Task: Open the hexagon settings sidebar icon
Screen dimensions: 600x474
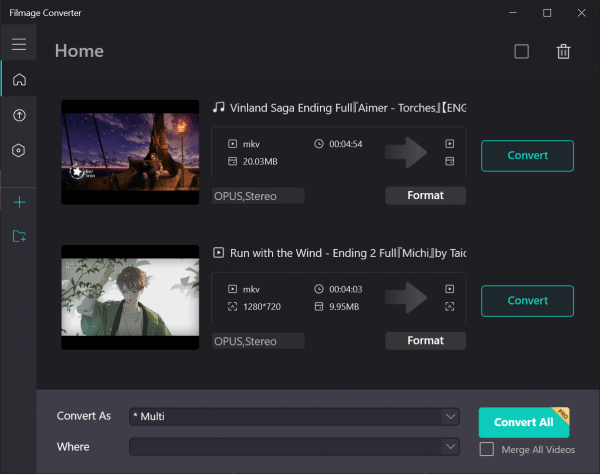Action: tap(18, 150)
